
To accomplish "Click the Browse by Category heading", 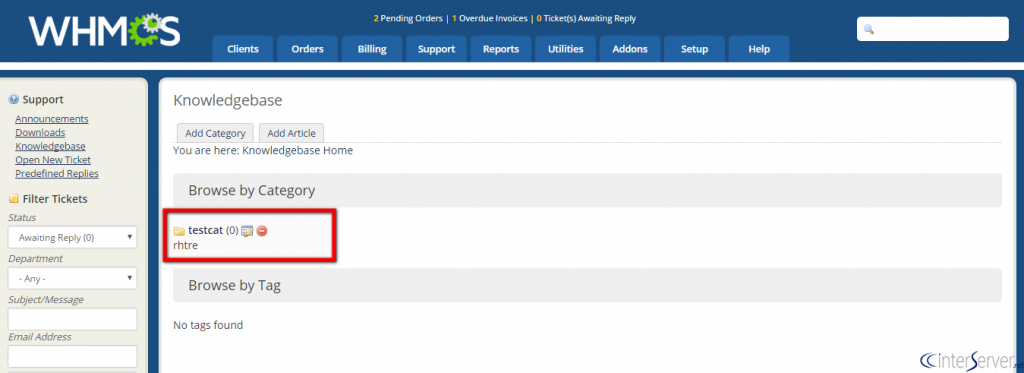I will 252,191.
